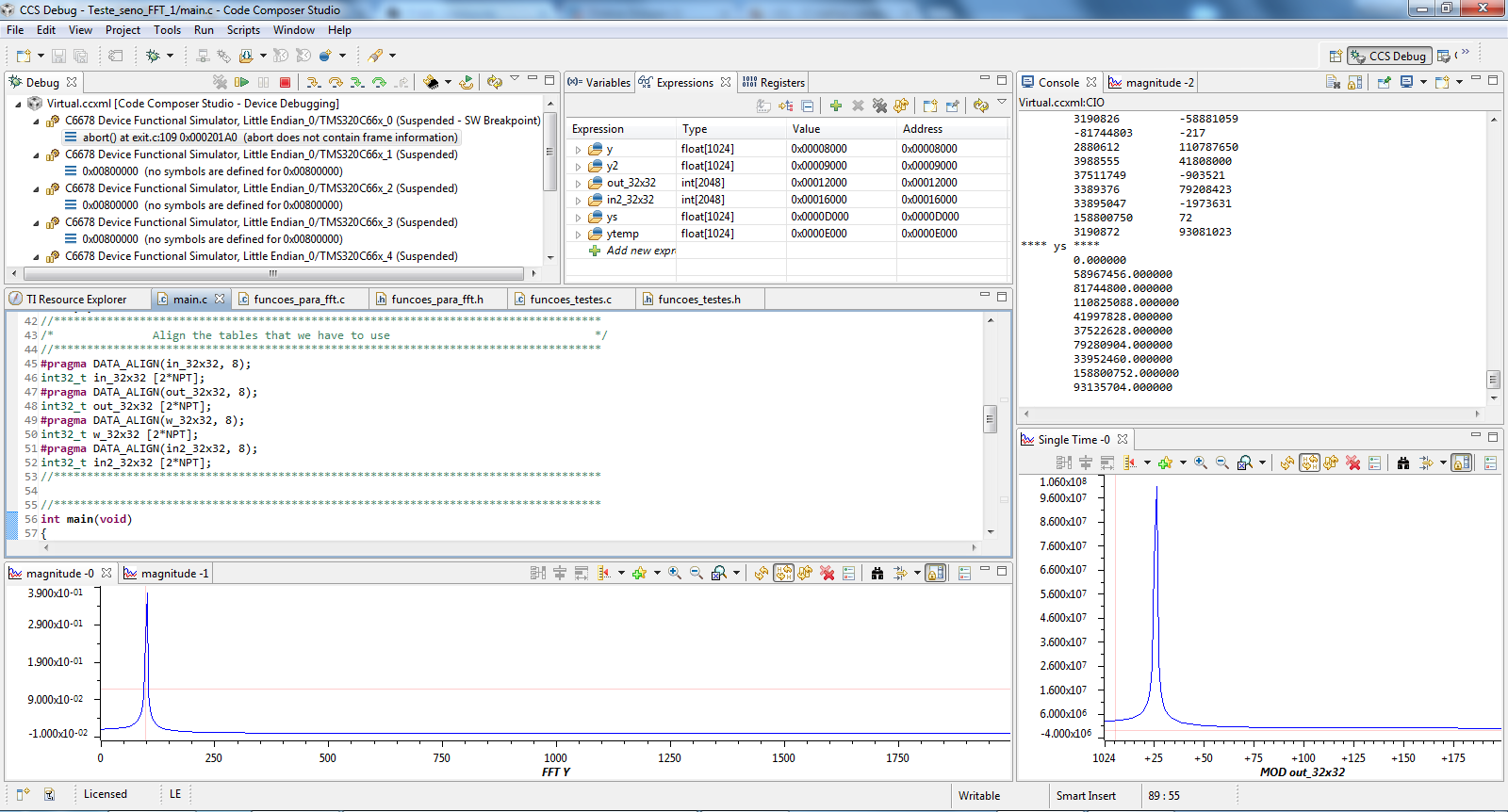Viewport: 1508px width, 812px height.
Task: Click zoom out icon in magnitude-0 graph toolbar
Action: (x=697, y=573)
